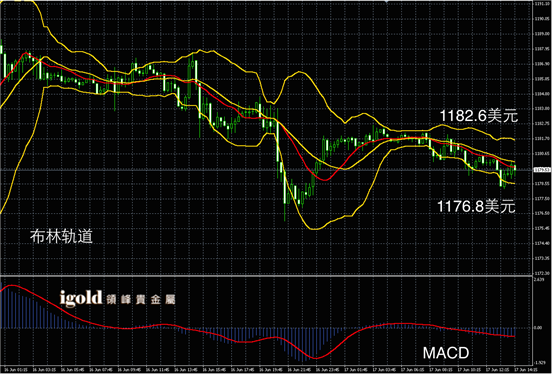
Task: Click the MACD indicator label
Action: coord(446,353)
